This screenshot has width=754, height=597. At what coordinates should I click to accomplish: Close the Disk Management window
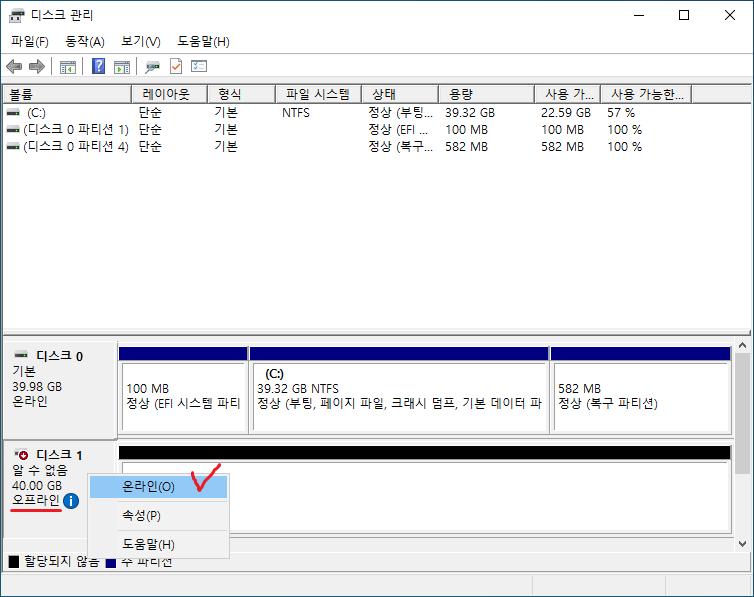(x=729, y=15)
